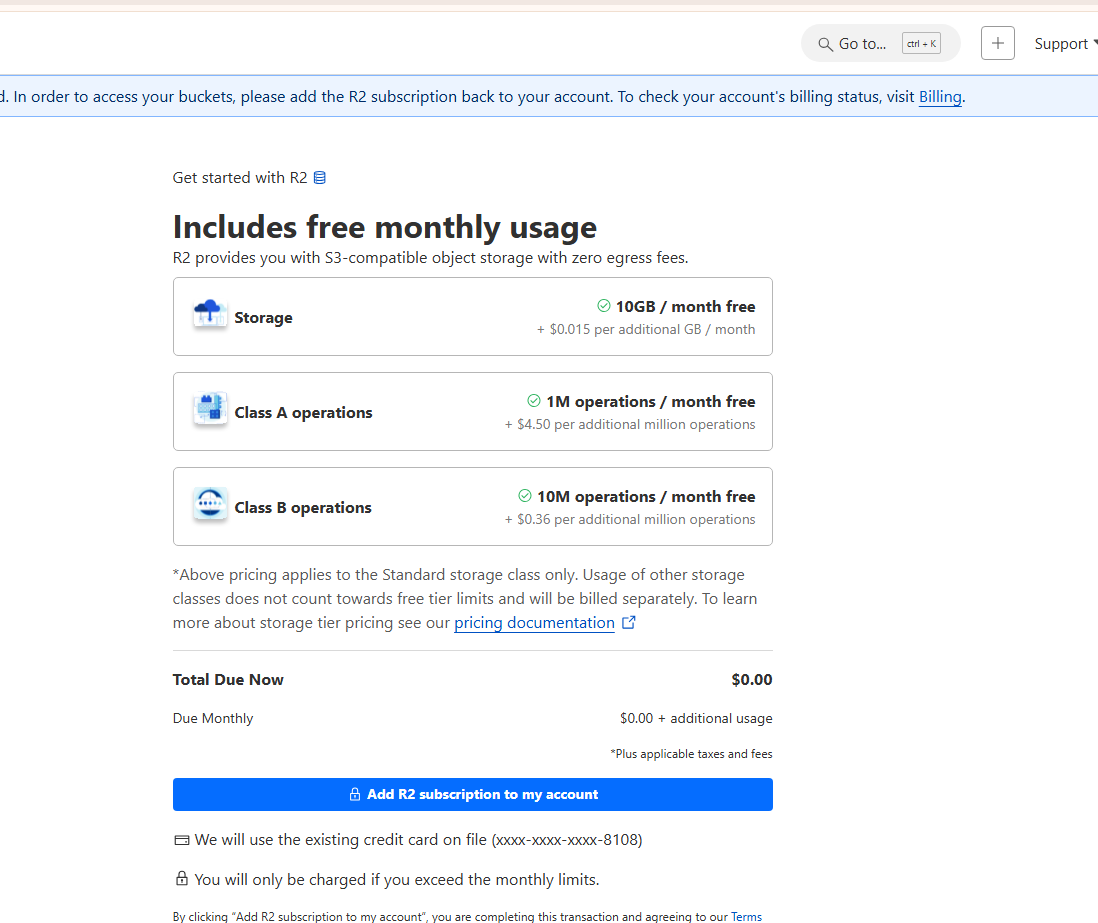Click the credit card icon near card number

(181, 839)
